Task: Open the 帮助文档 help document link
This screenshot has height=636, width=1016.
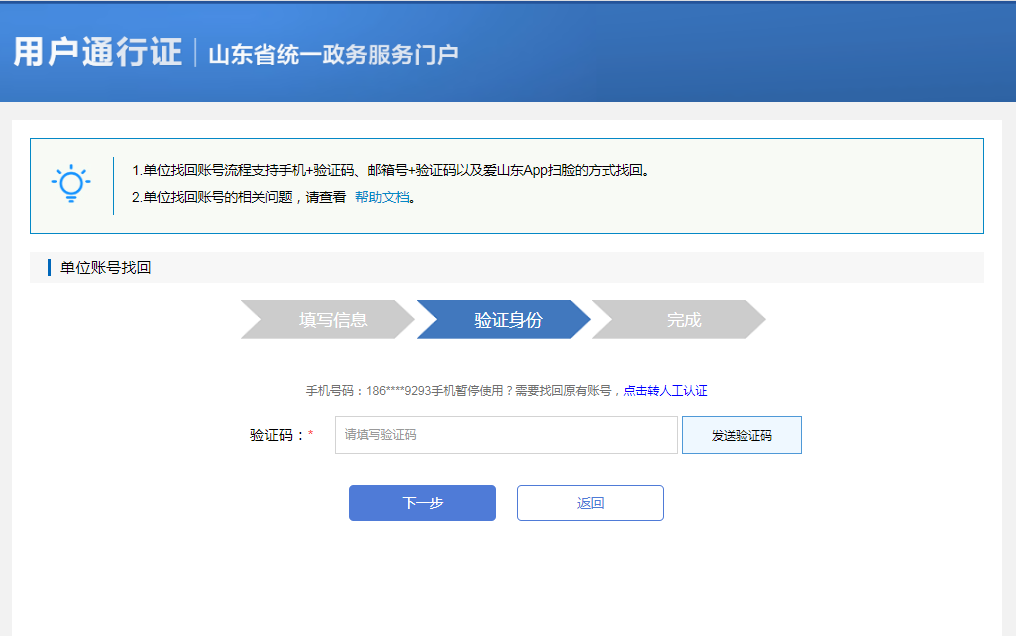Action: pos(382,198)
